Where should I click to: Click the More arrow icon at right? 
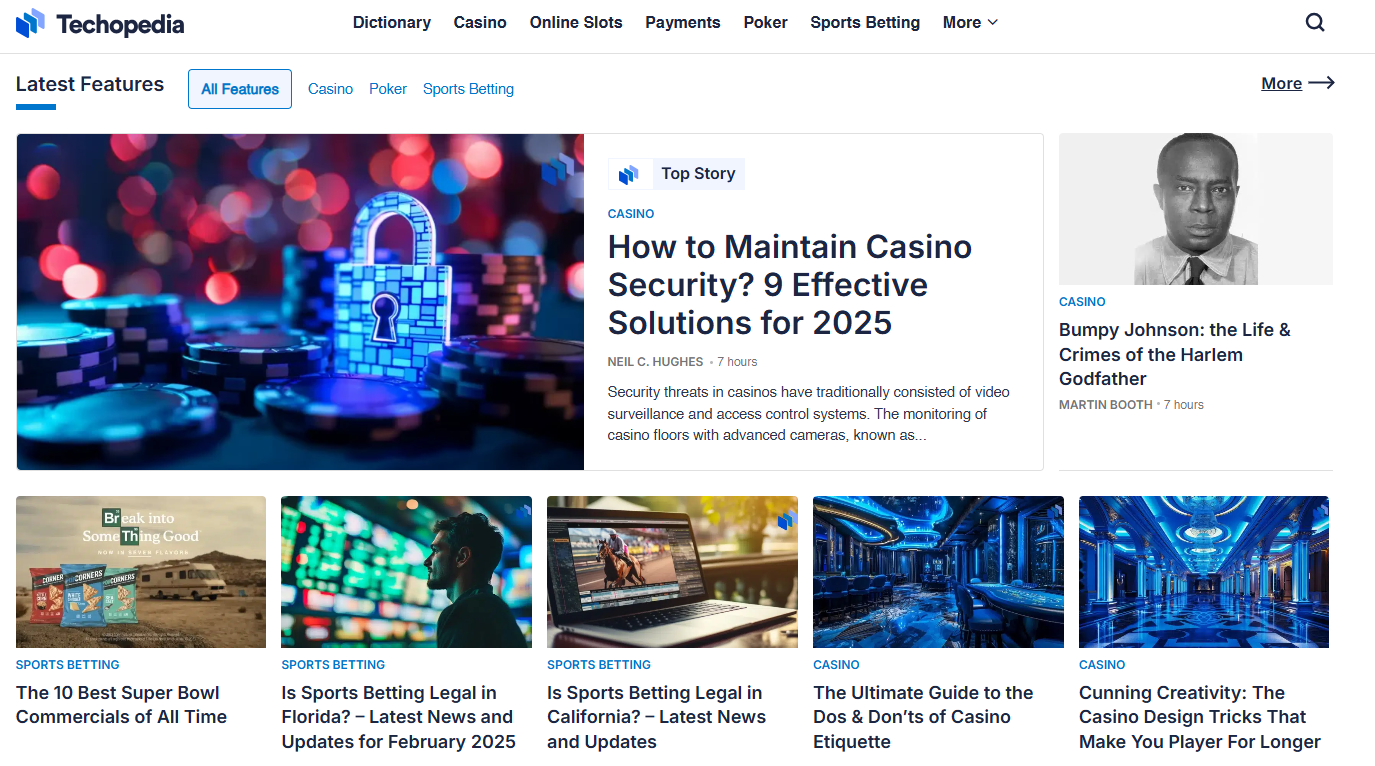1322,83
